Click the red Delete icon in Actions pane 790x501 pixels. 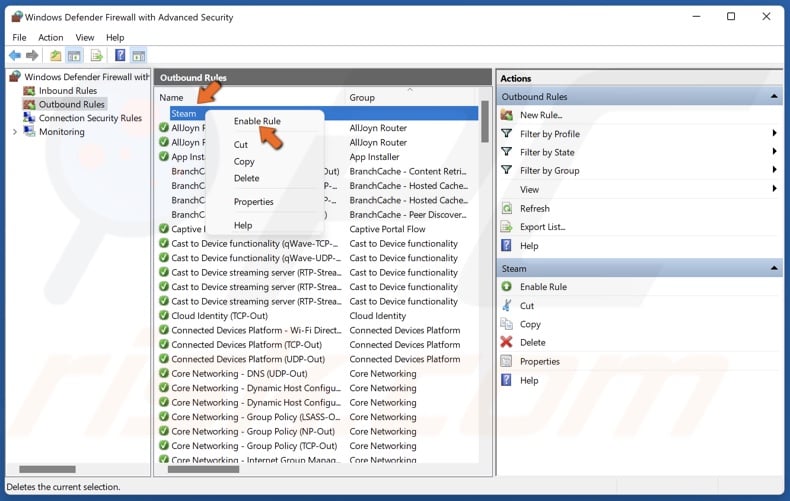(507, 343)
